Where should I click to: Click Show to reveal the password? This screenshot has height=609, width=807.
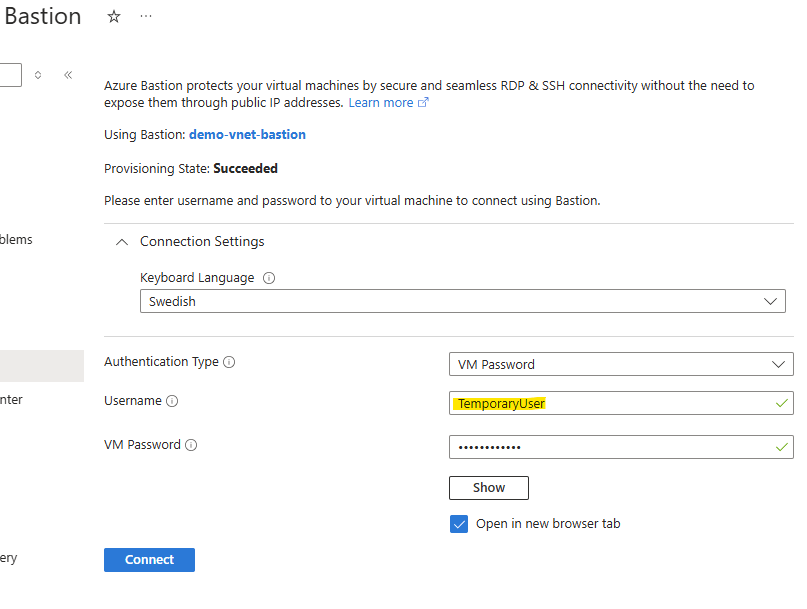[x=488, y=488]
